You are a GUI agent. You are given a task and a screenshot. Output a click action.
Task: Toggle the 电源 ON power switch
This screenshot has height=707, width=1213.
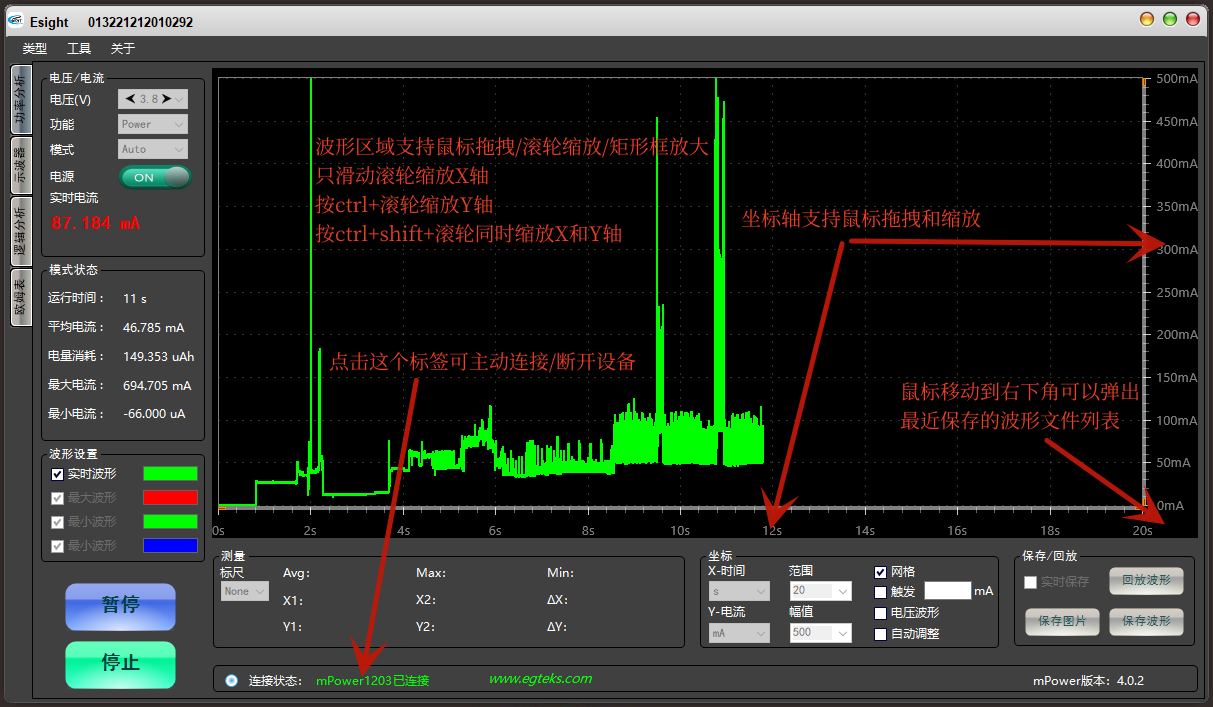155,177
